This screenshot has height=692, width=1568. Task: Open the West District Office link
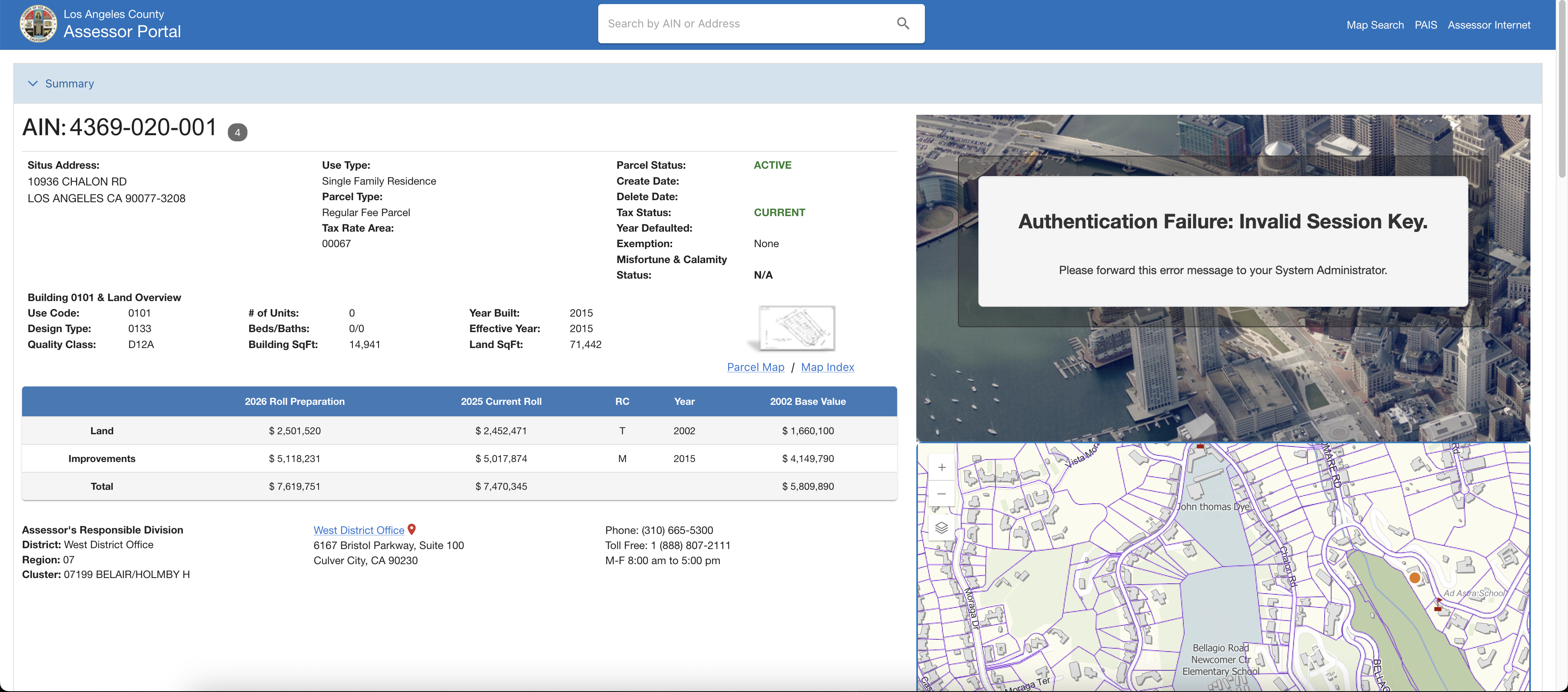pyautogui.click(x=359, y=530)
